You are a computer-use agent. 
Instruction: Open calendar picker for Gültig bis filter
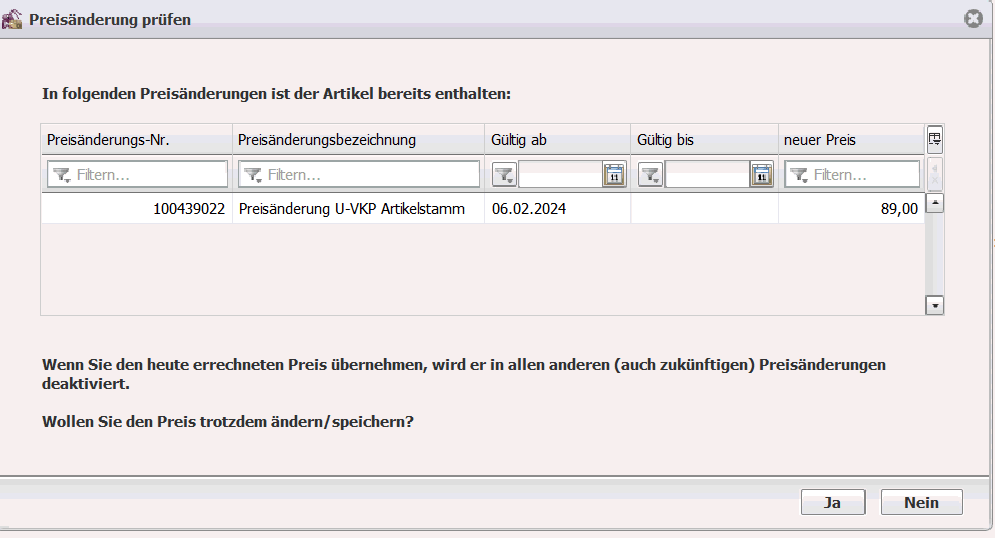(761, 174)
